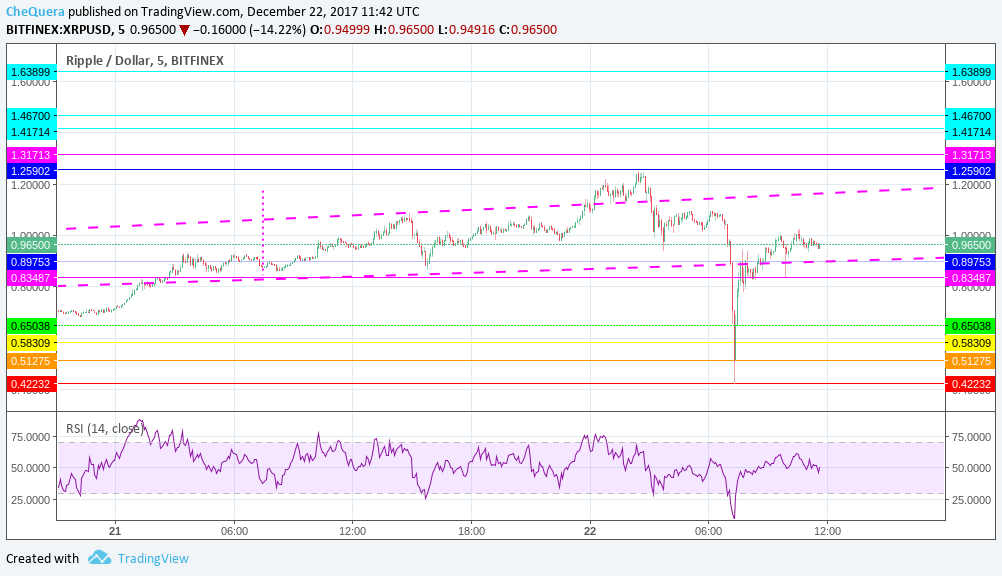Click the left 0.89753 blue price label
Image resolution: width=1002 pixels, height=576 pixels.
pos(29,261)
